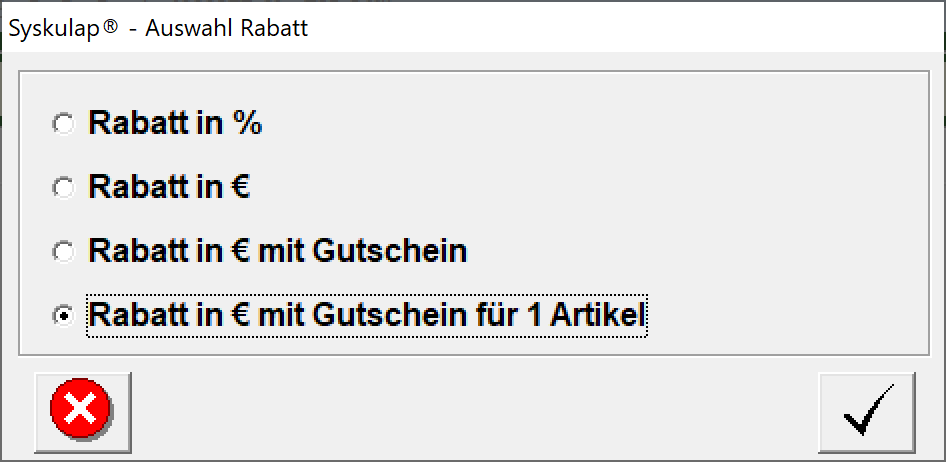Click the percent symbol in the first option
The height and width of the screenshot is (462, 946).
tap(247, 124)
